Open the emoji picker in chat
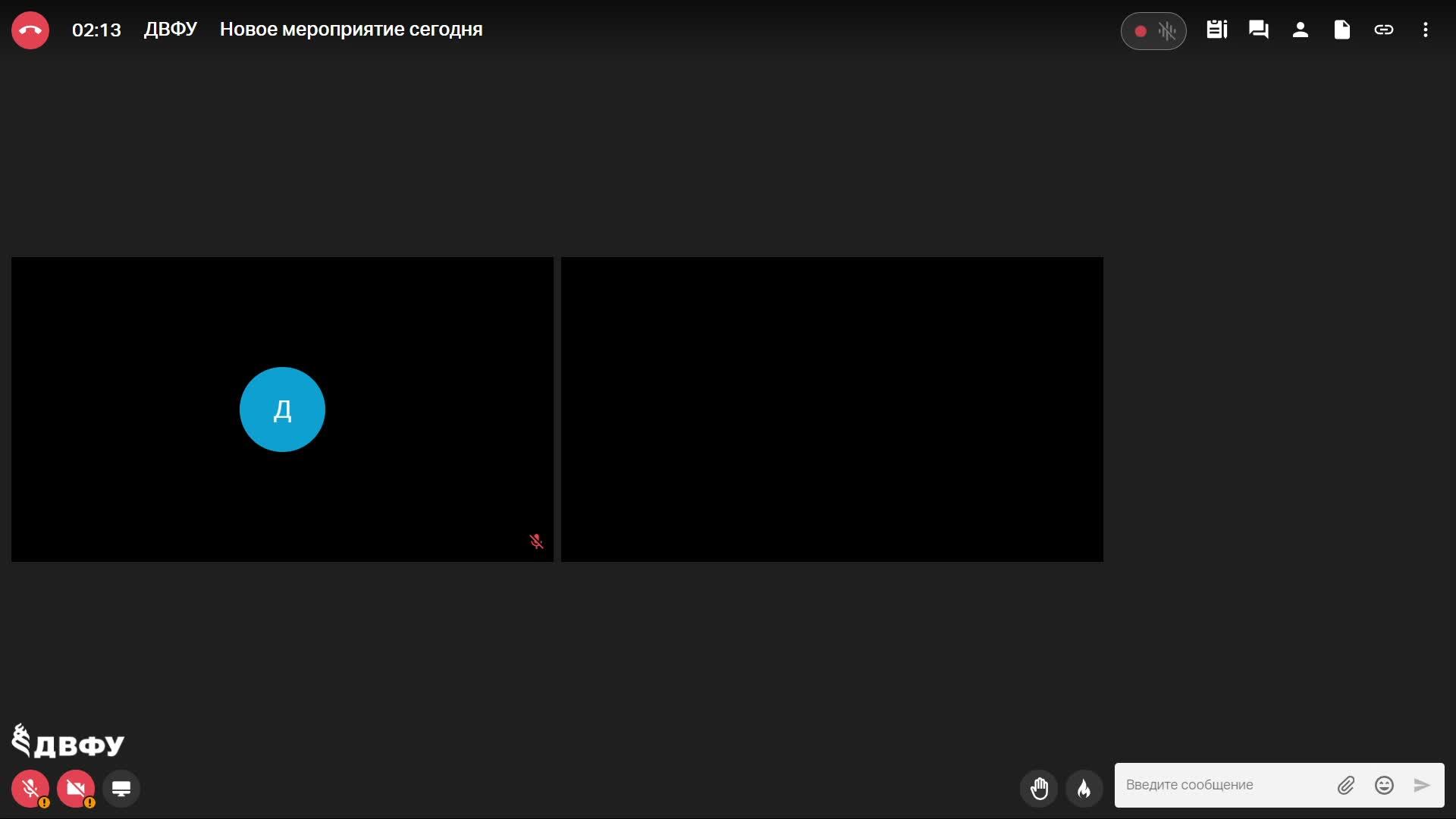 tap(1384, 785)
